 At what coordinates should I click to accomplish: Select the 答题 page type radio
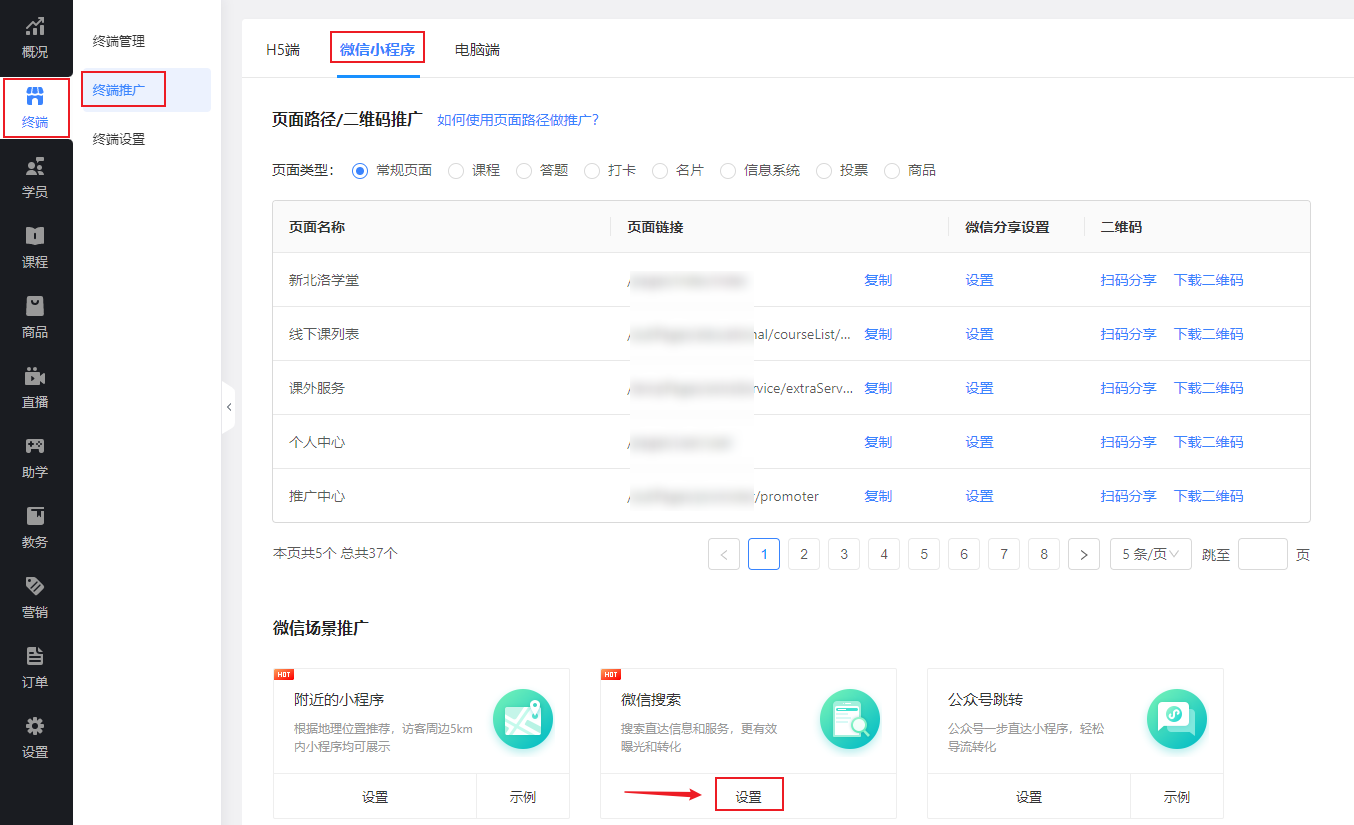point(524,171)
